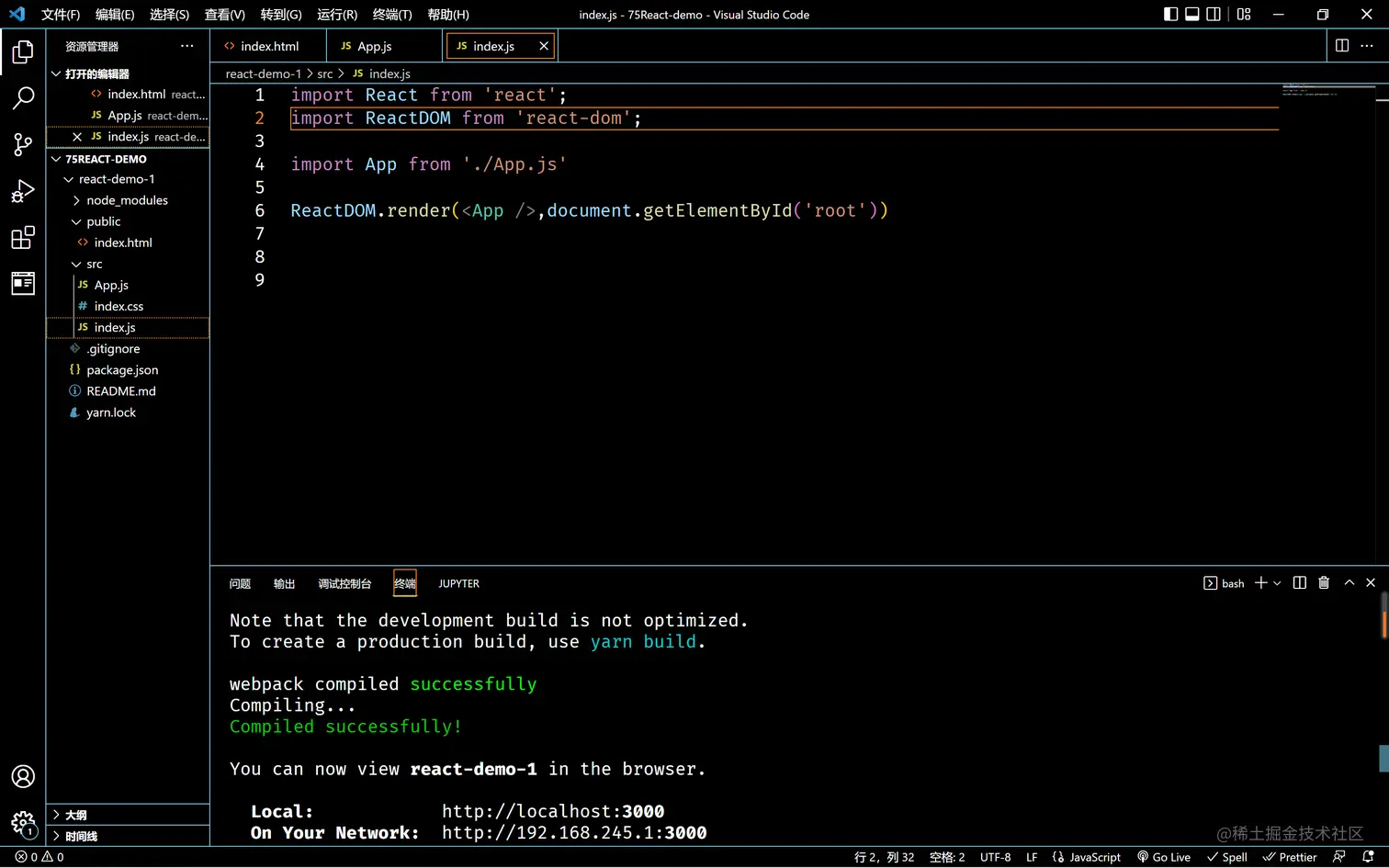The height and width of the screenshot is (868, 1389).
Task: Open the 终端(T) menu
Action: coord(392,15)
